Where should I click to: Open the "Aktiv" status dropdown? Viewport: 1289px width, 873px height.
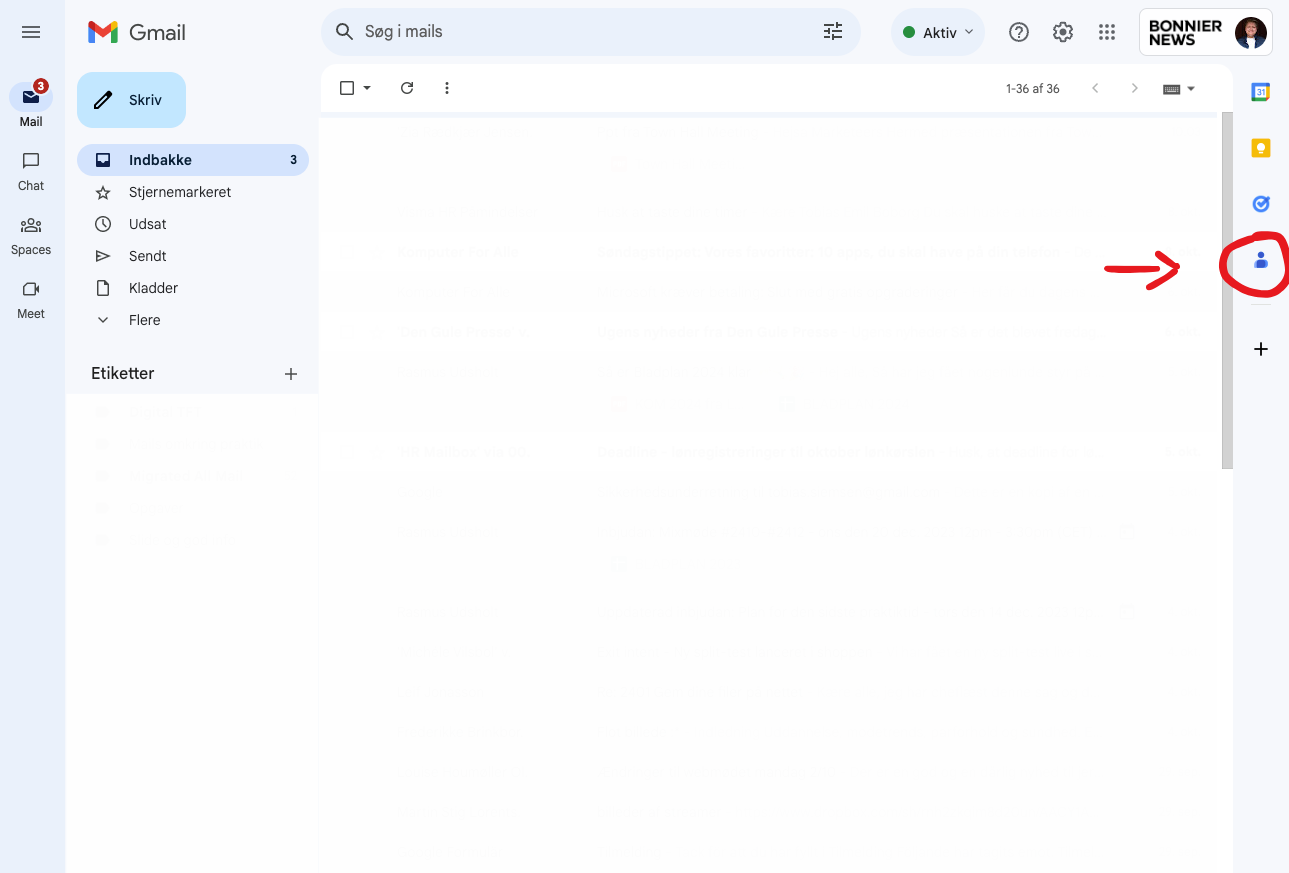(x=937, y=31)
